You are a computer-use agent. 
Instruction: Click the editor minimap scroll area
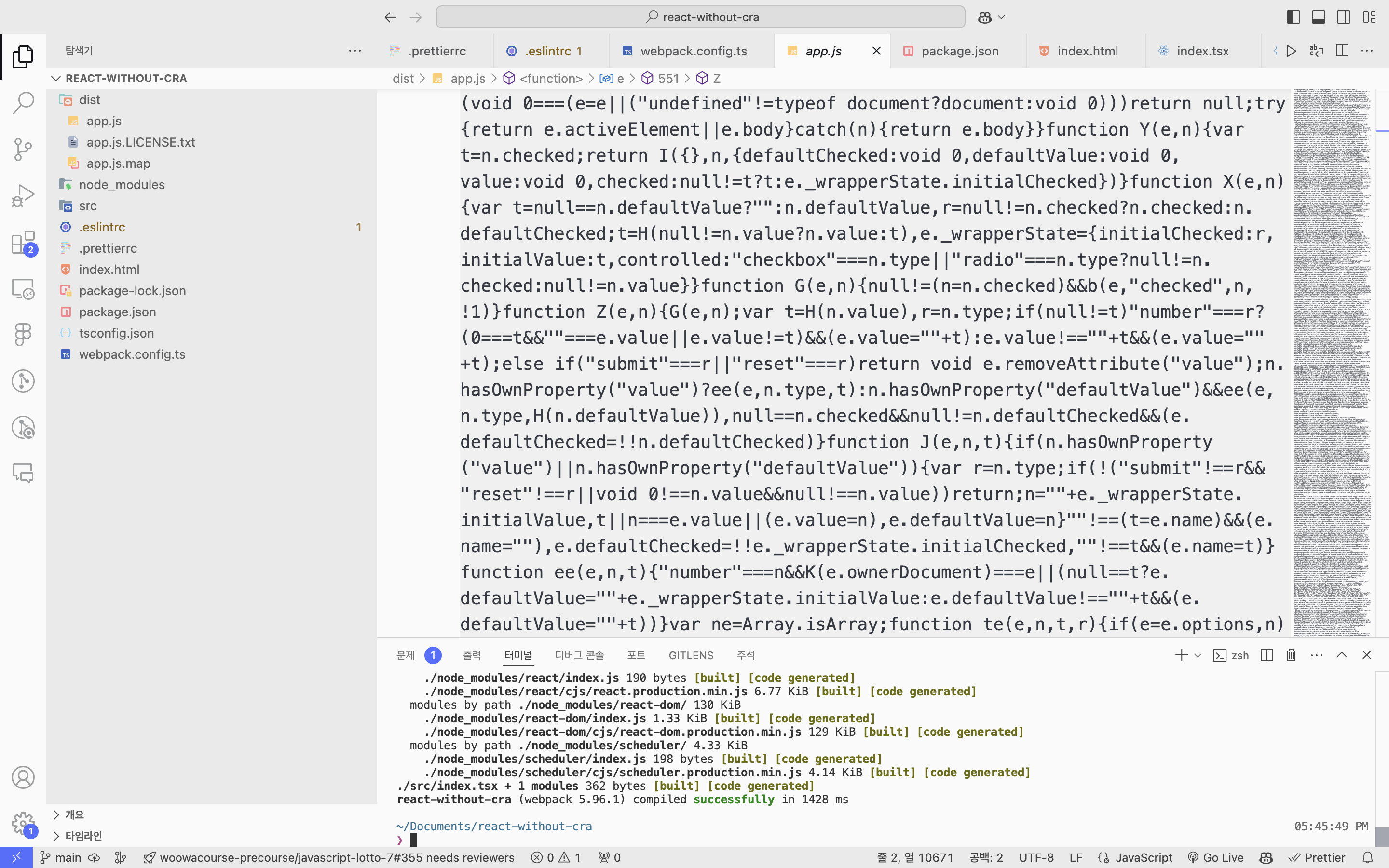(x=1332, y=344)
